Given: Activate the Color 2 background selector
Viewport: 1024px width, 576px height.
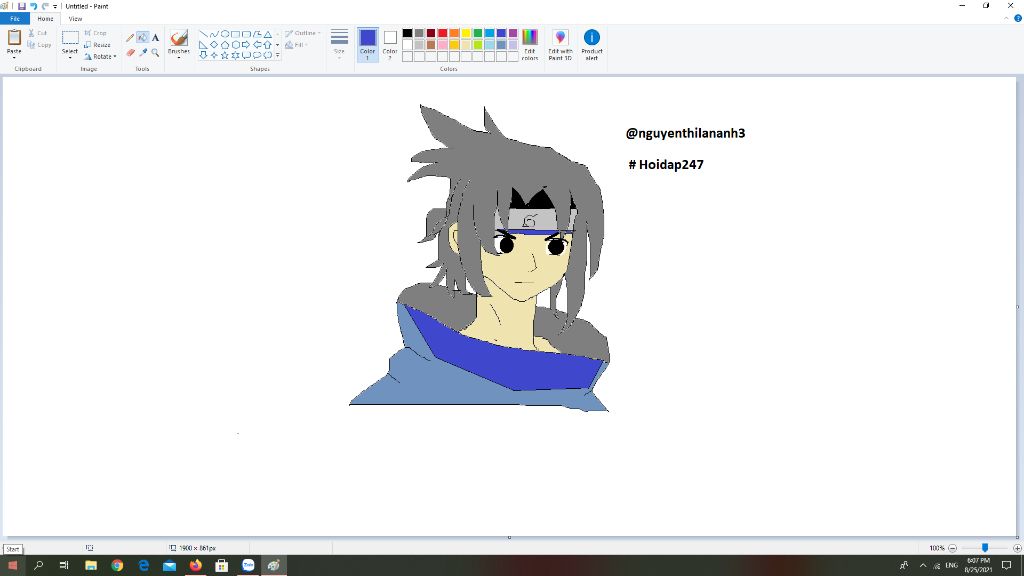Looking at the screenshot, I should click(390, 45).
